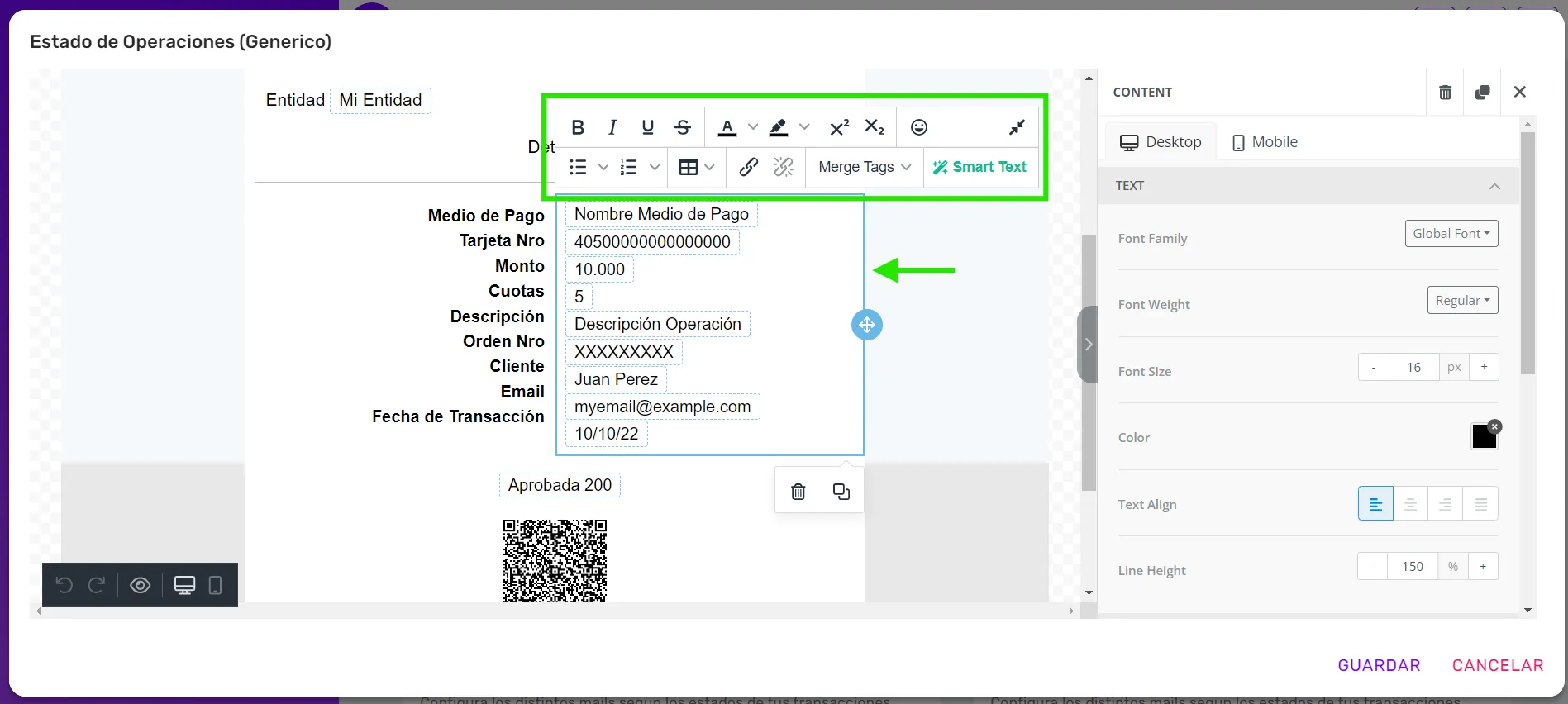Set text alignment to justify

coord(1480,504)
